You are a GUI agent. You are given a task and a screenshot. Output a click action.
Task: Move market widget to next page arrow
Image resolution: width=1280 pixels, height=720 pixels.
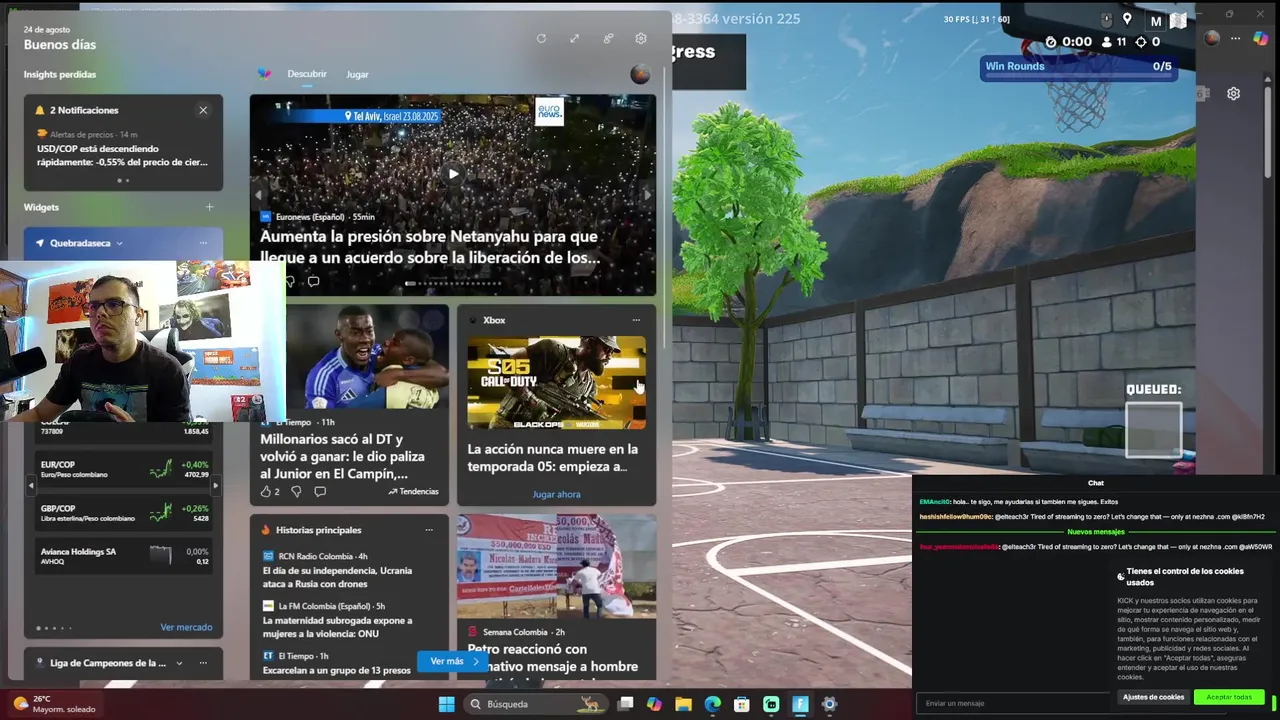[x=215, y=486]
